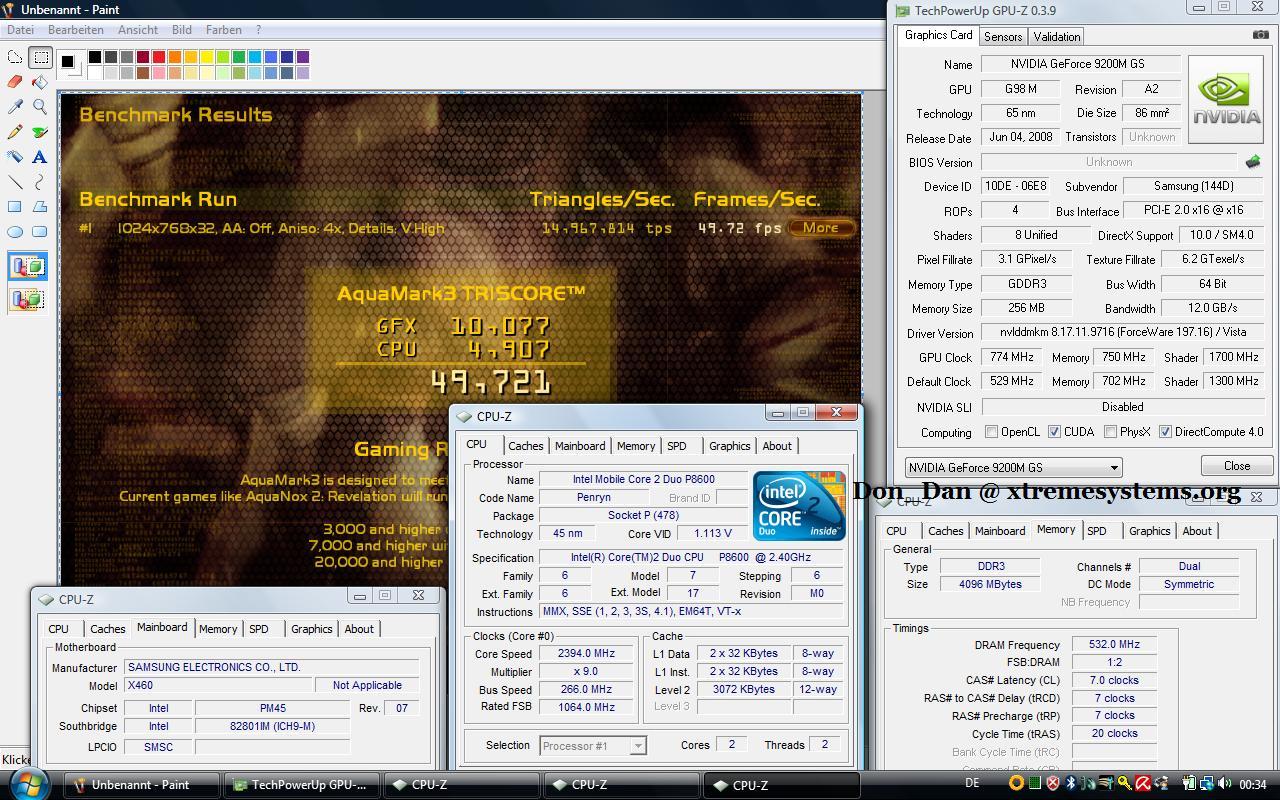Choose opaque selection mode option in Paint
The width and height of the screenshot is (1280, 800).
tap(28, 267)
